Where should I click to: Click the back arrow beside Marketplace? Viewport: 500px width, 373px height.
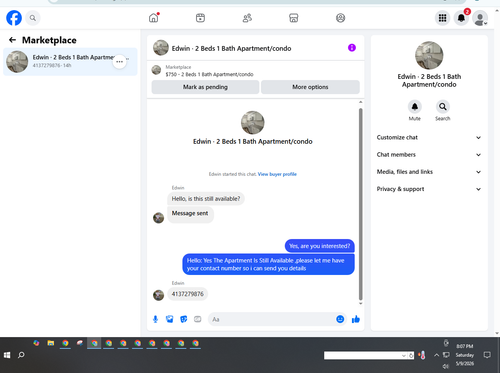tap(12, 40)
